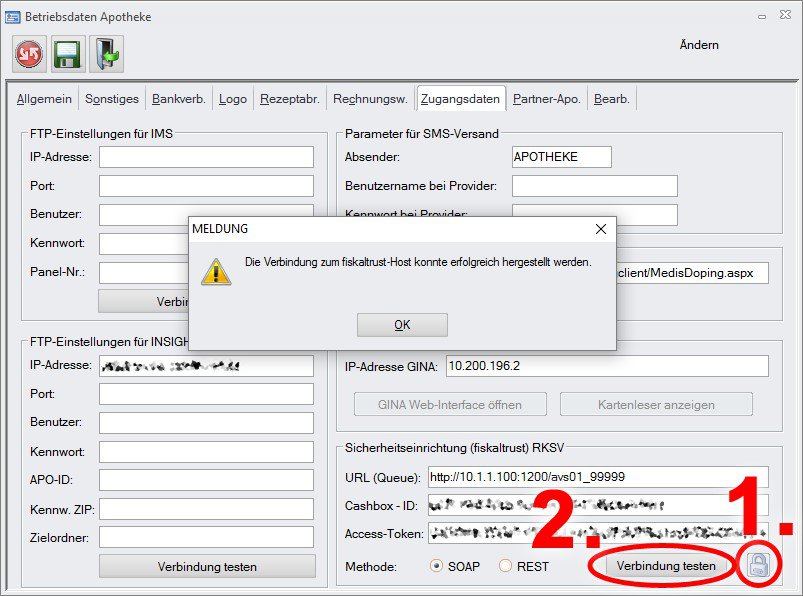Click GINA Web-Interface öffnen button
803x596 pixels.
pyautogui.click(x=450, y=404)
